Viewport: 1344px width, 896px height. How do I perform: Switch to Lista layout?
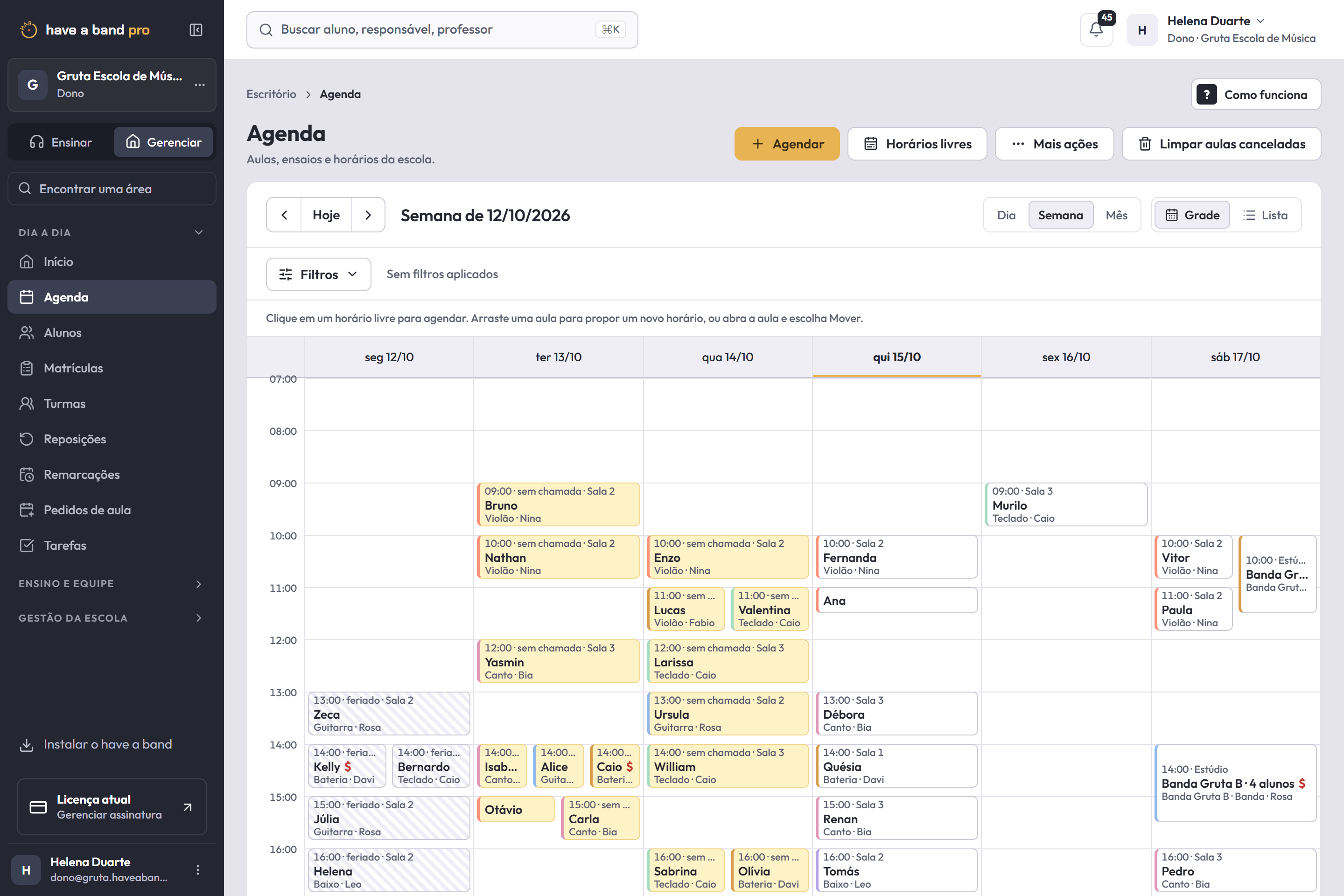pyautogui.click(x=1265, y=215)
